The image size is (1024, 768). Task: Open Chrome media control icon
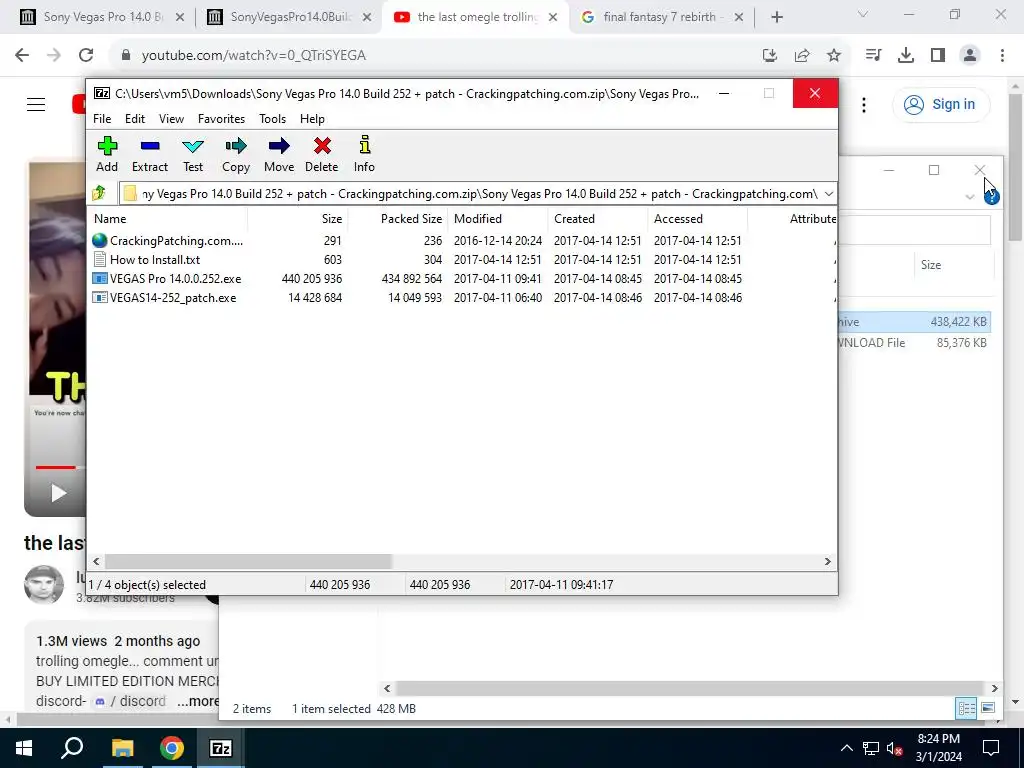873,56
